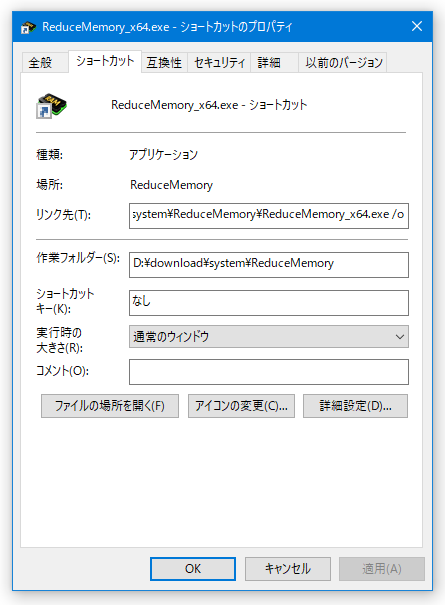Click the 場所: label

click(49, 185)
